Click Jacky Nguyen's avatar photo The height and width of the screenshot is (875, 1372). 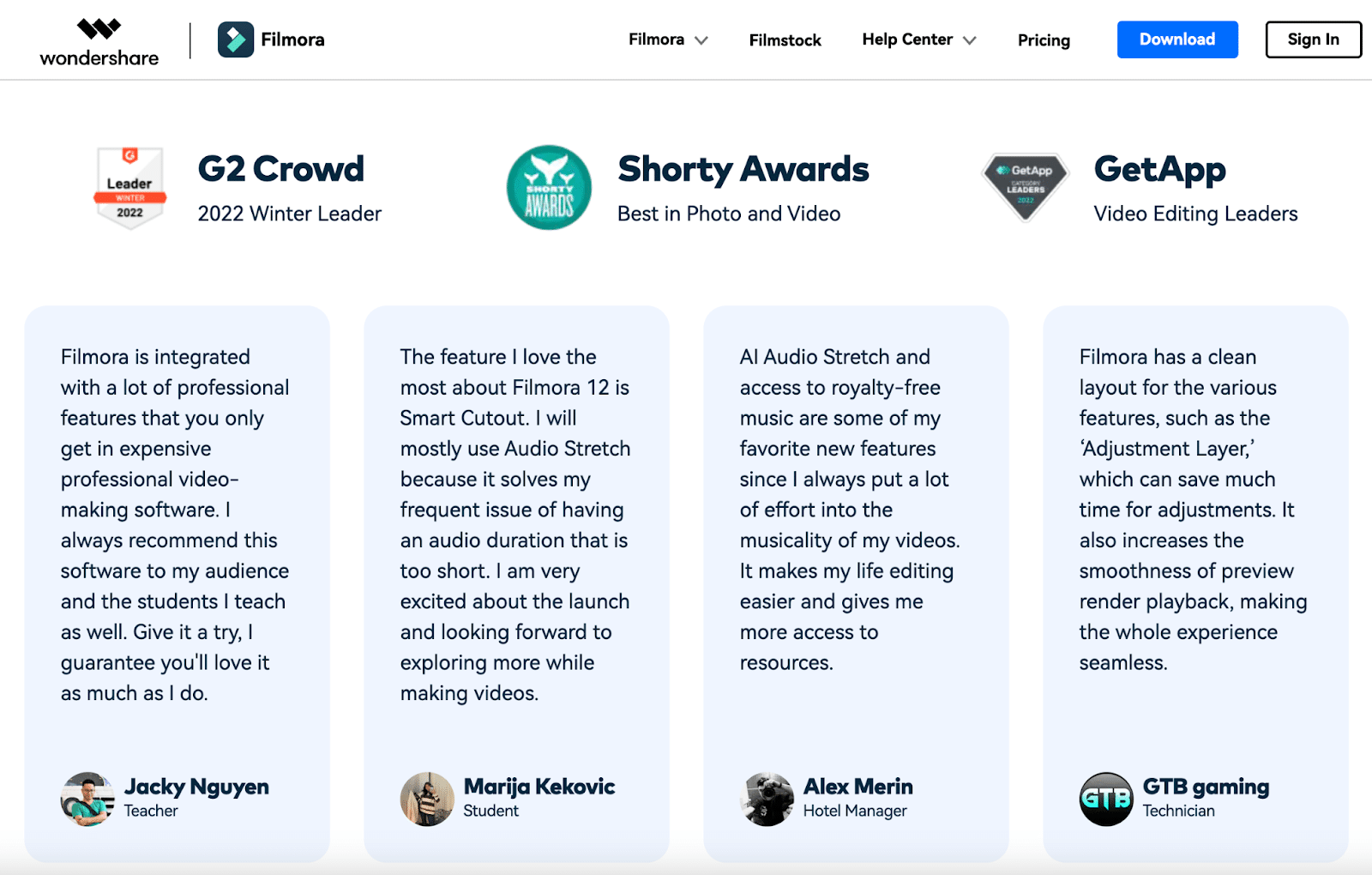point(87,799)
